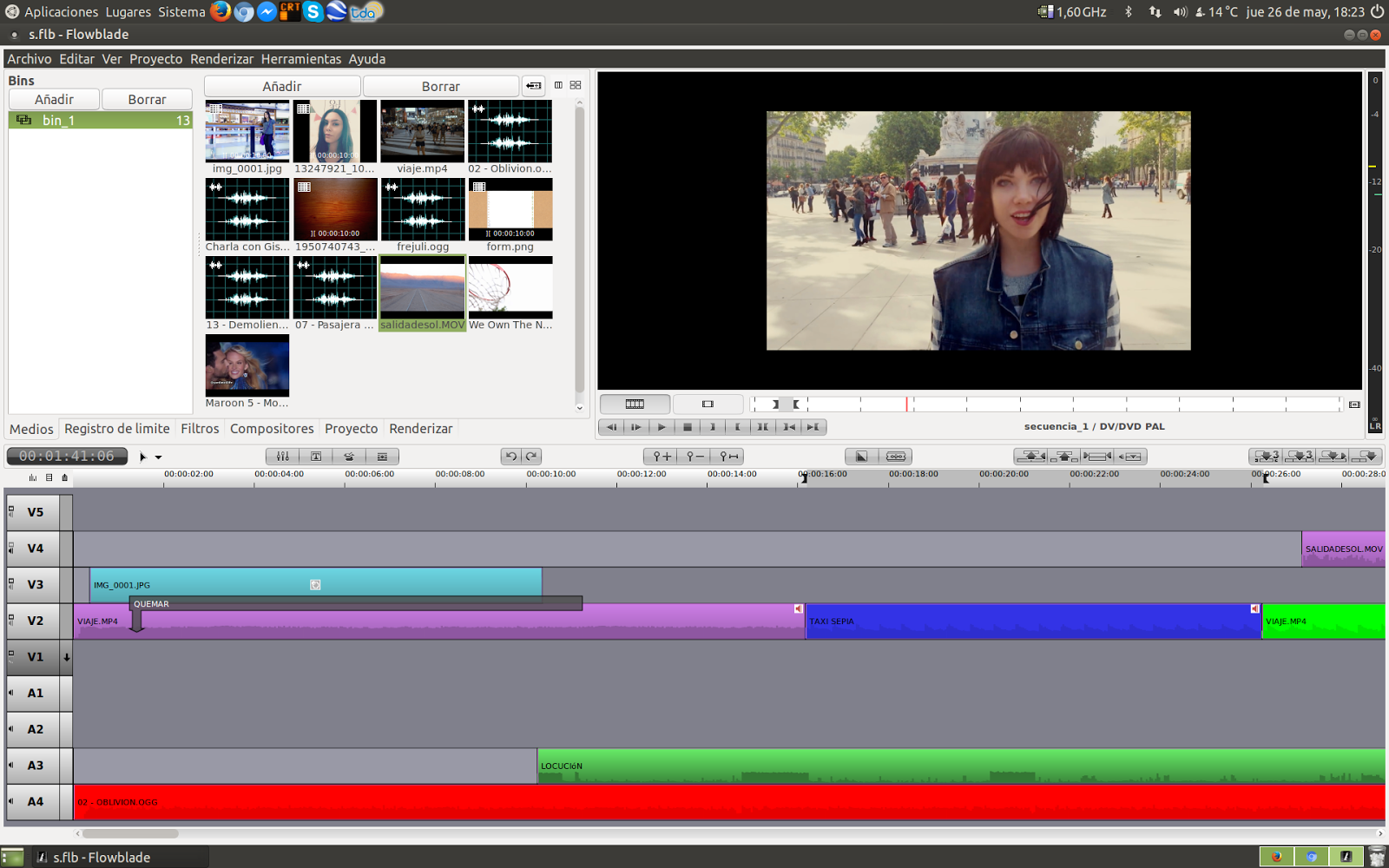Click the lift clip button
The image size is (1389, 868).
[x=1063, y=457]
